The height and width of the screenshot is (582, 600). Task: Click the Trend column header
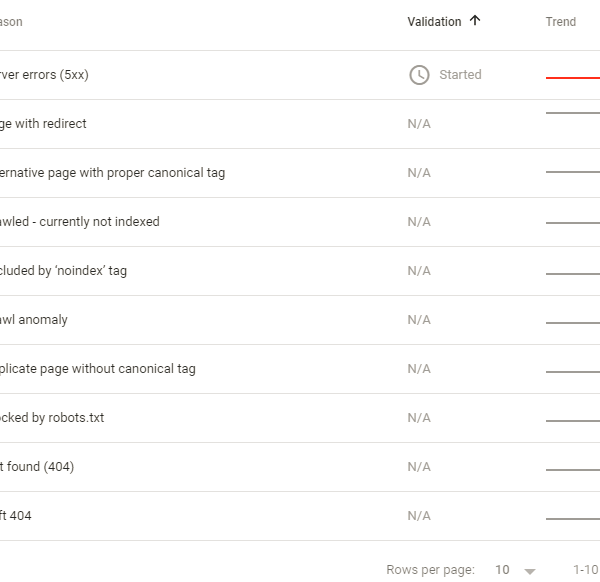tap(561, 22)
